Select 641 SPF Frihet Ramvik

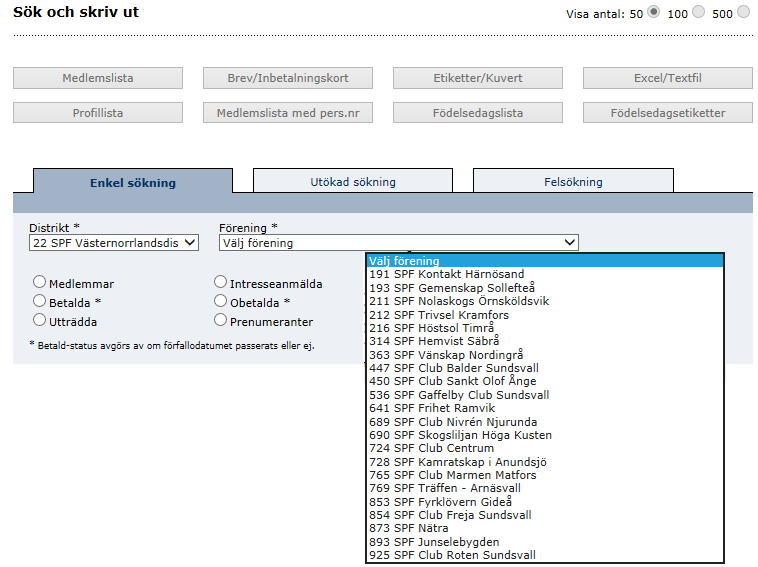545,408
